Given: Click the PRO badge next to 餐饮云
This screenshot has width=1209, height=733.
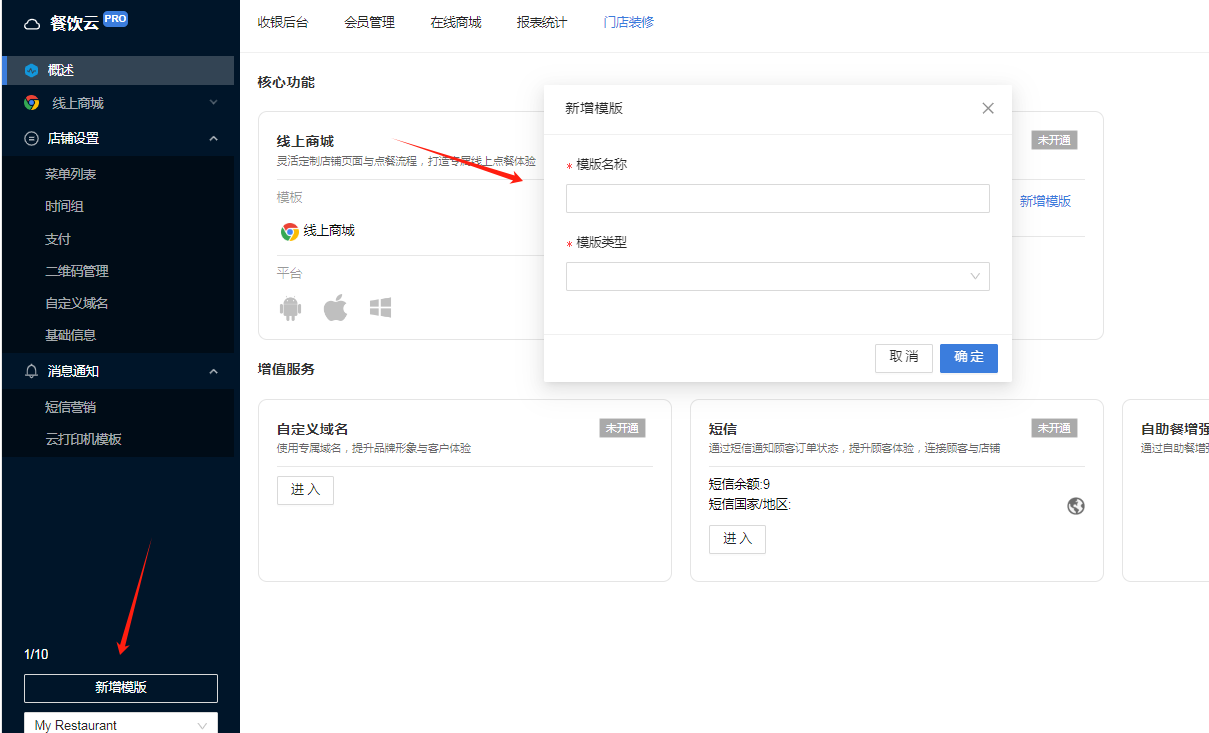Looking at the screenshot, I should coord(115,18).
